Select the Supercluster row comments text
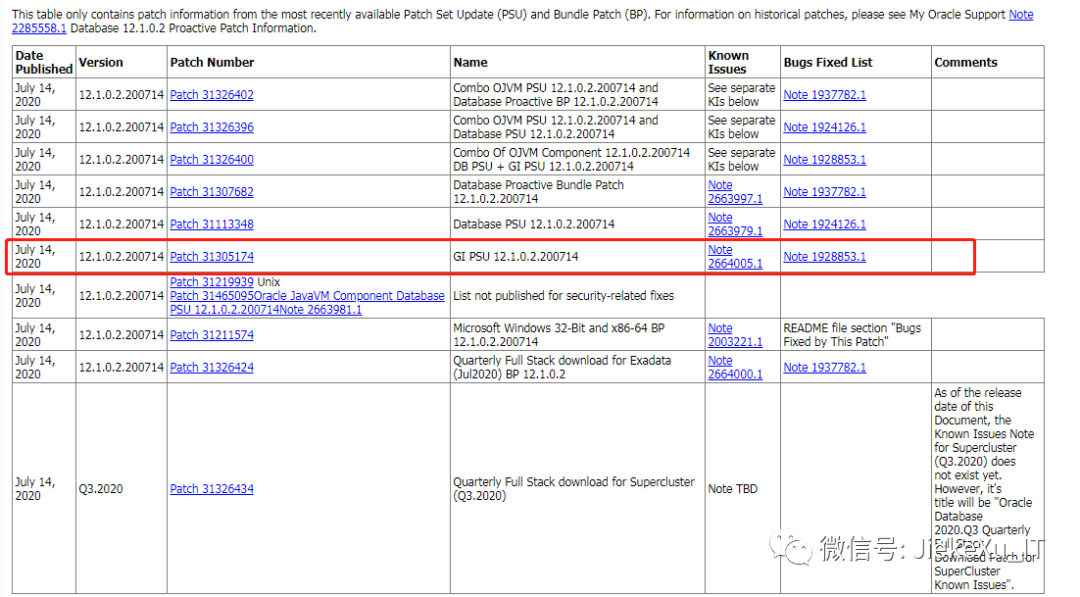1080x597 pixels. pyautogui.click(x=984, y=489)
